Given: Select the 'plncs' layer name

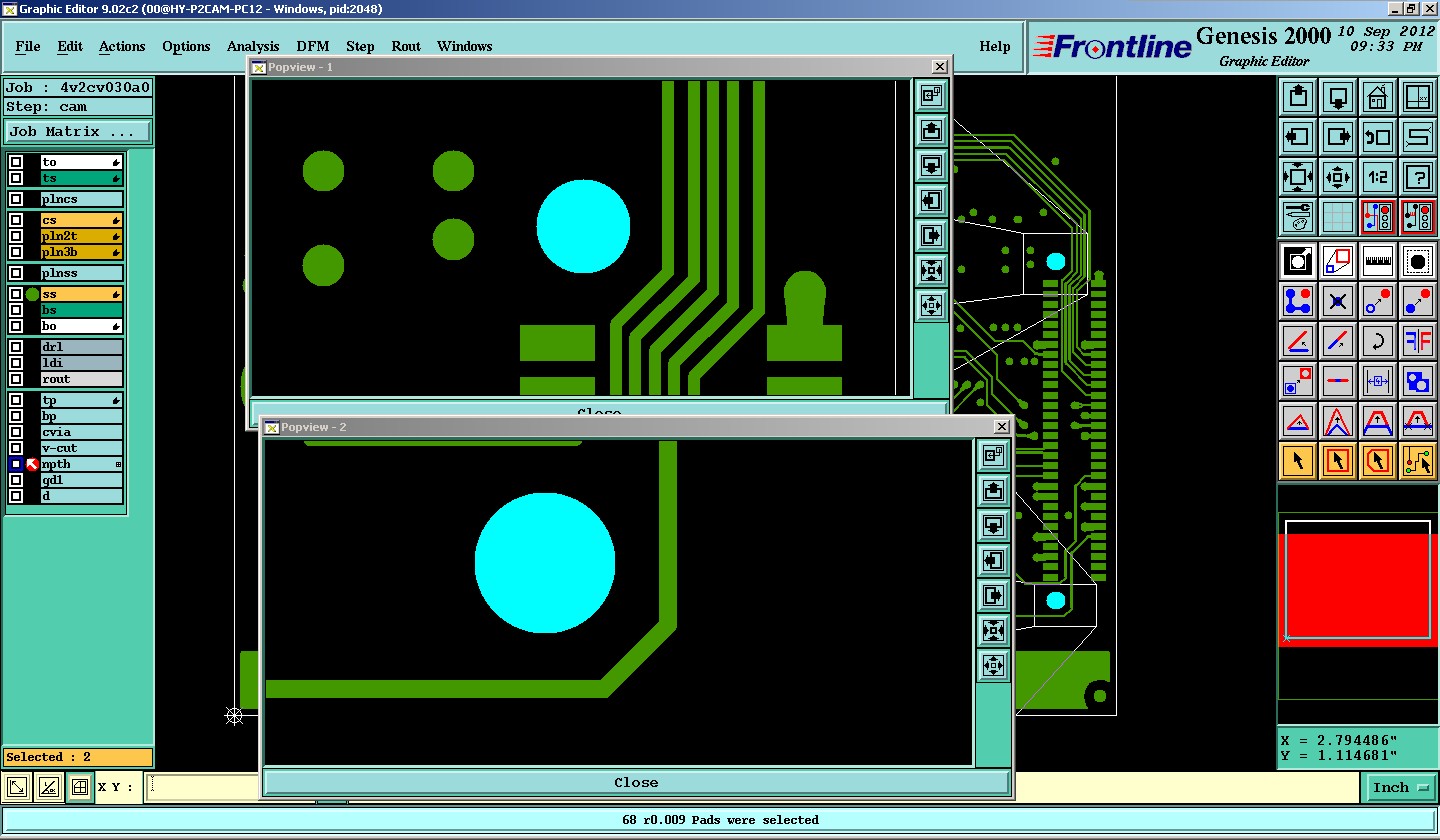Looking at the screenshot, I should coord(82,199).
